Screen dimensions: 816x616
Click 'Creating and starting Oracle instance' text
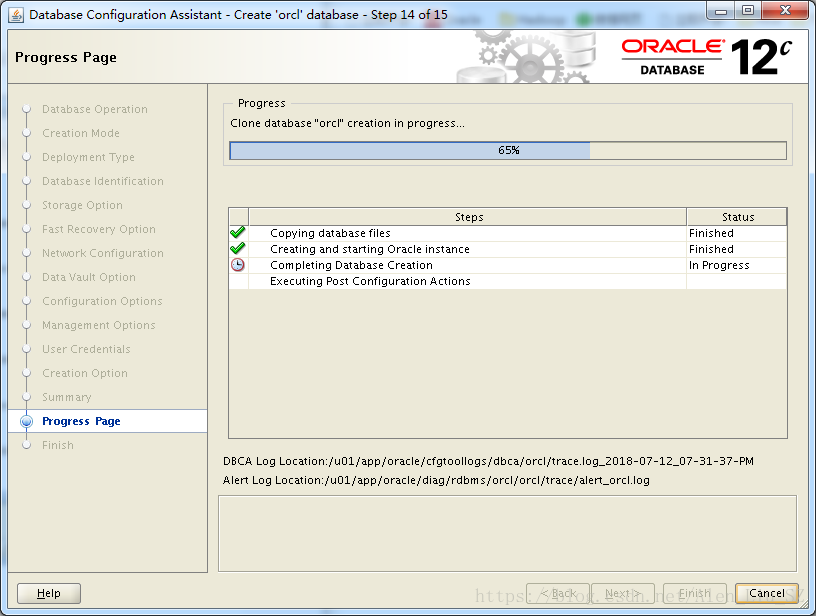369,249
